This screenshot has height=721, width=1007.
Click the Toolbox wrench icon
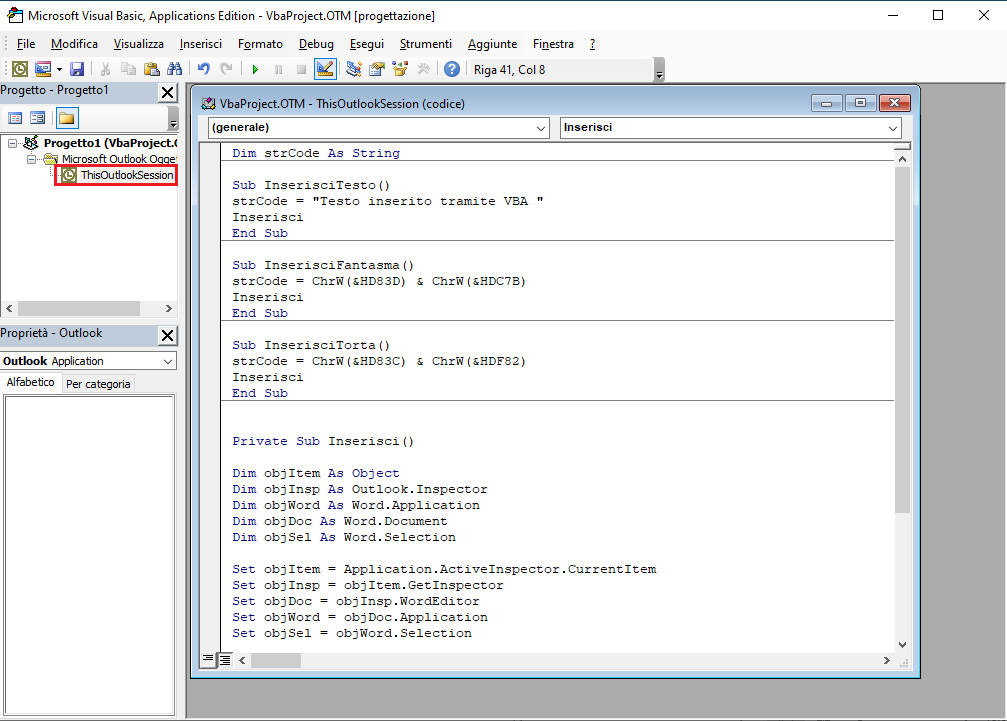coord(423,69)
